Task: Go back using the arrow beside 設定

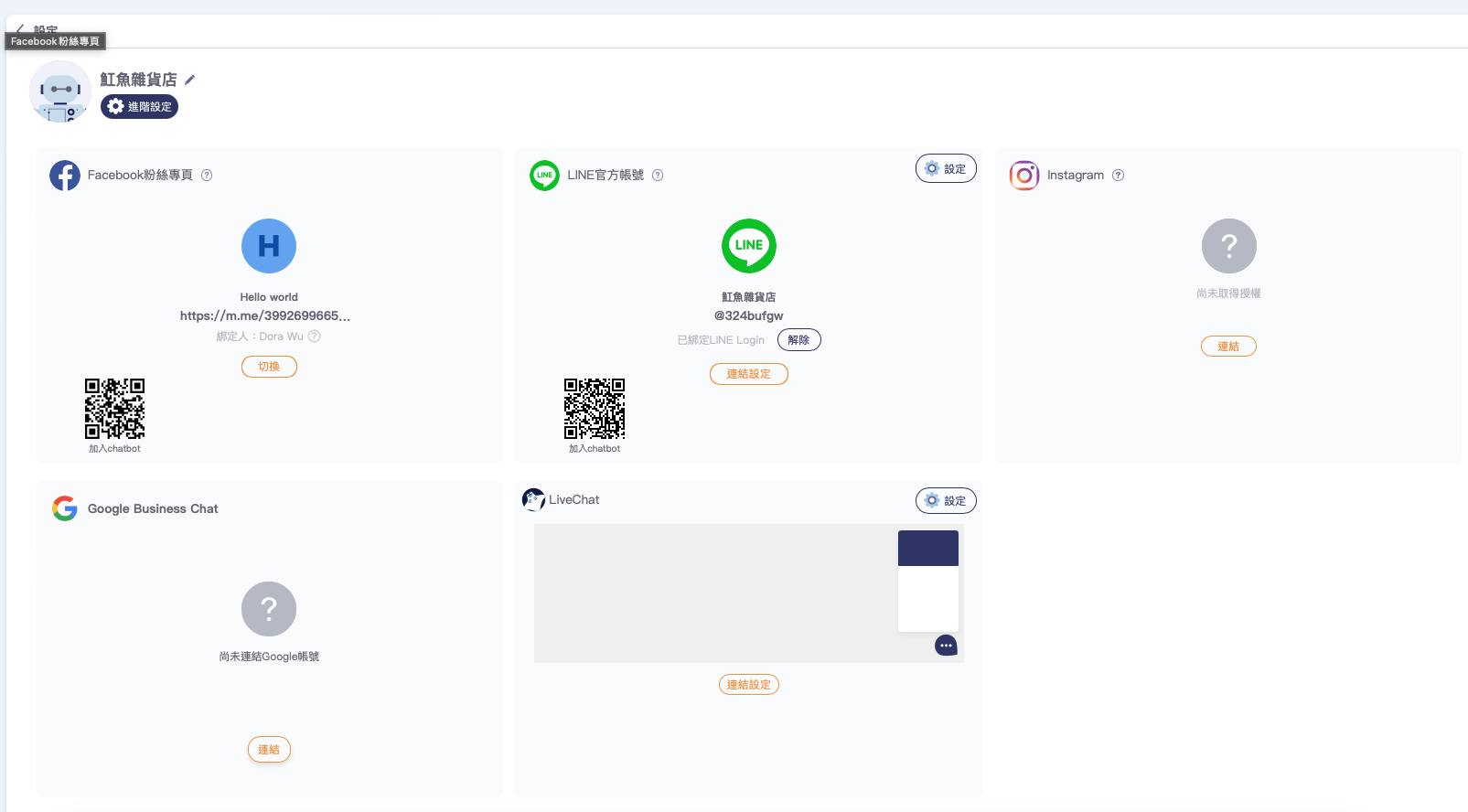Action: click(20, 29)
